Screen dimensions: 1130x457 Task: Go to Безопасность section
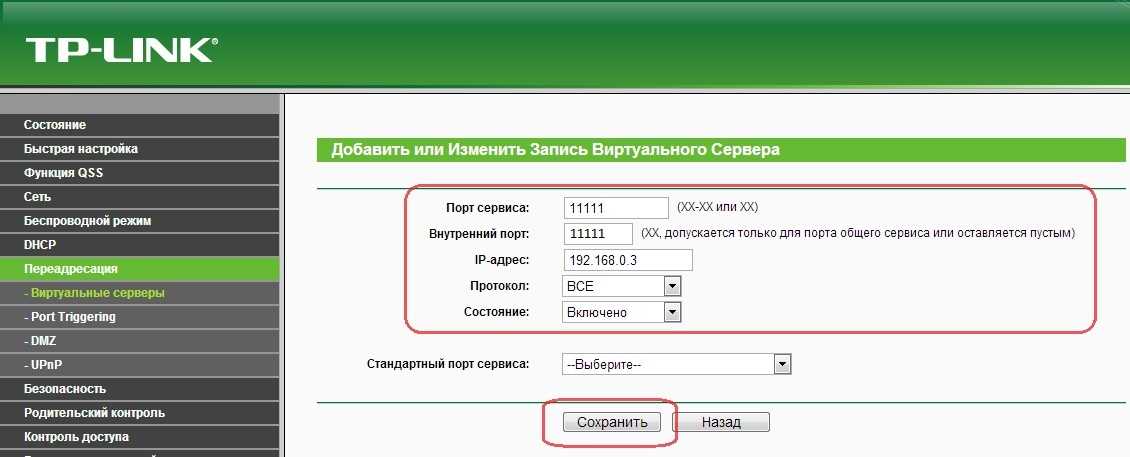(65, 389)
